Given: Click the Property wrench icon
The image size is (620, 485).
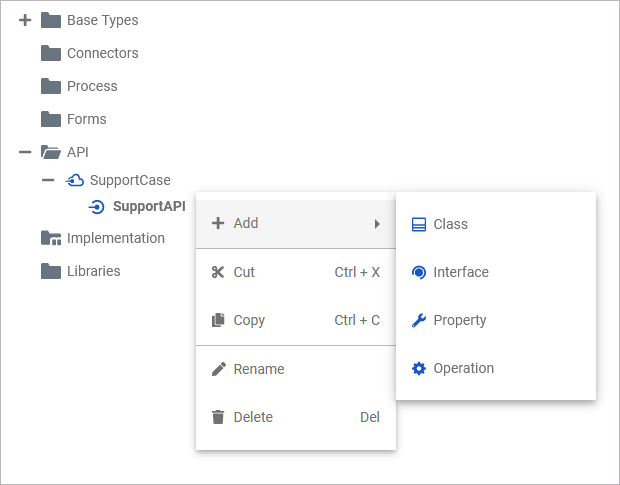Looking at the screenshot, I should pos(419,321).
